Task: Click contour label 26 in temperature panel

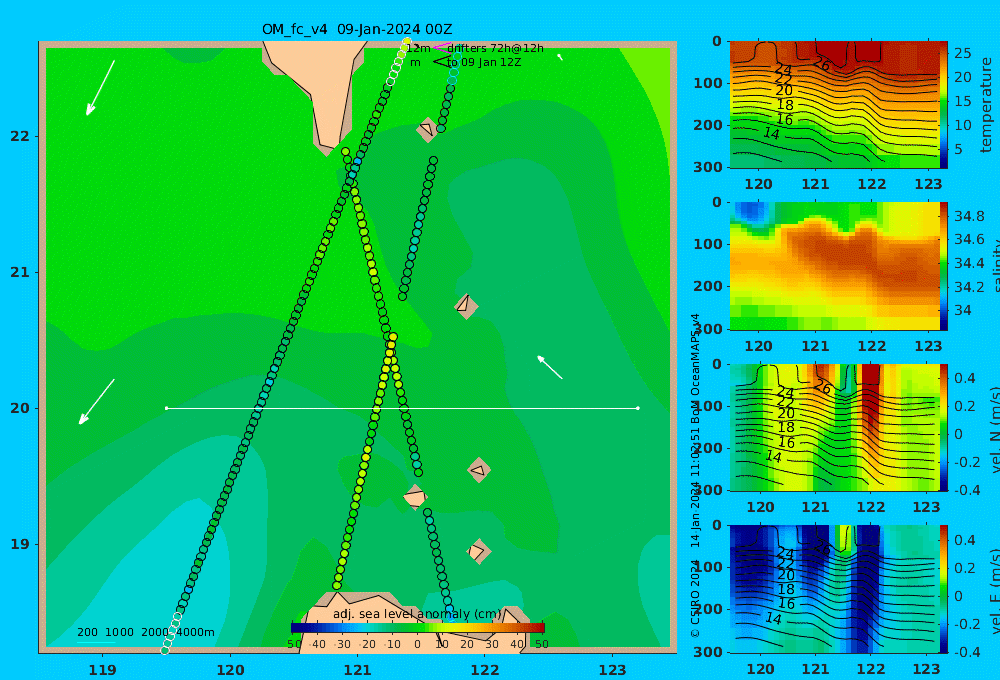Action: (821, 64)
